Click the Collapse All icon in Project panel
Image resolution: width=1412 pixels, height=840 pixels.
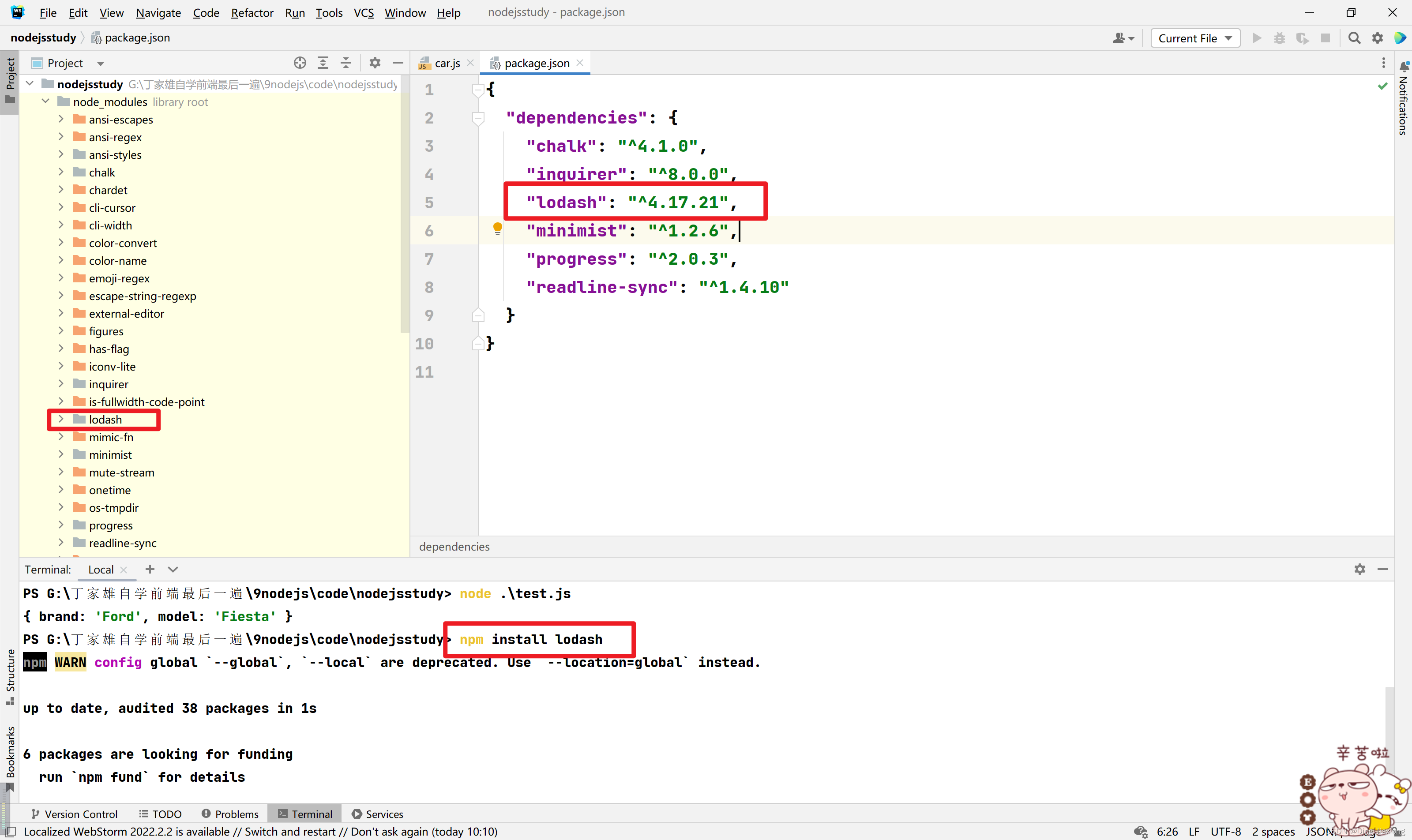(345, 63)
